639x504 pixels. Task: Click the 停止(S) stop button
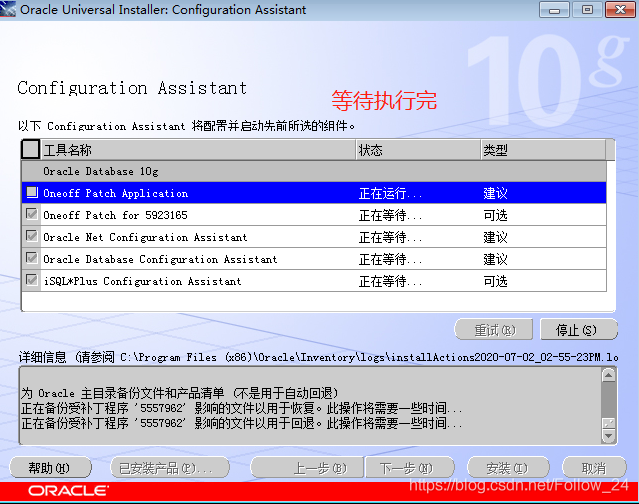pyautogui.click(x=579, y=329)
